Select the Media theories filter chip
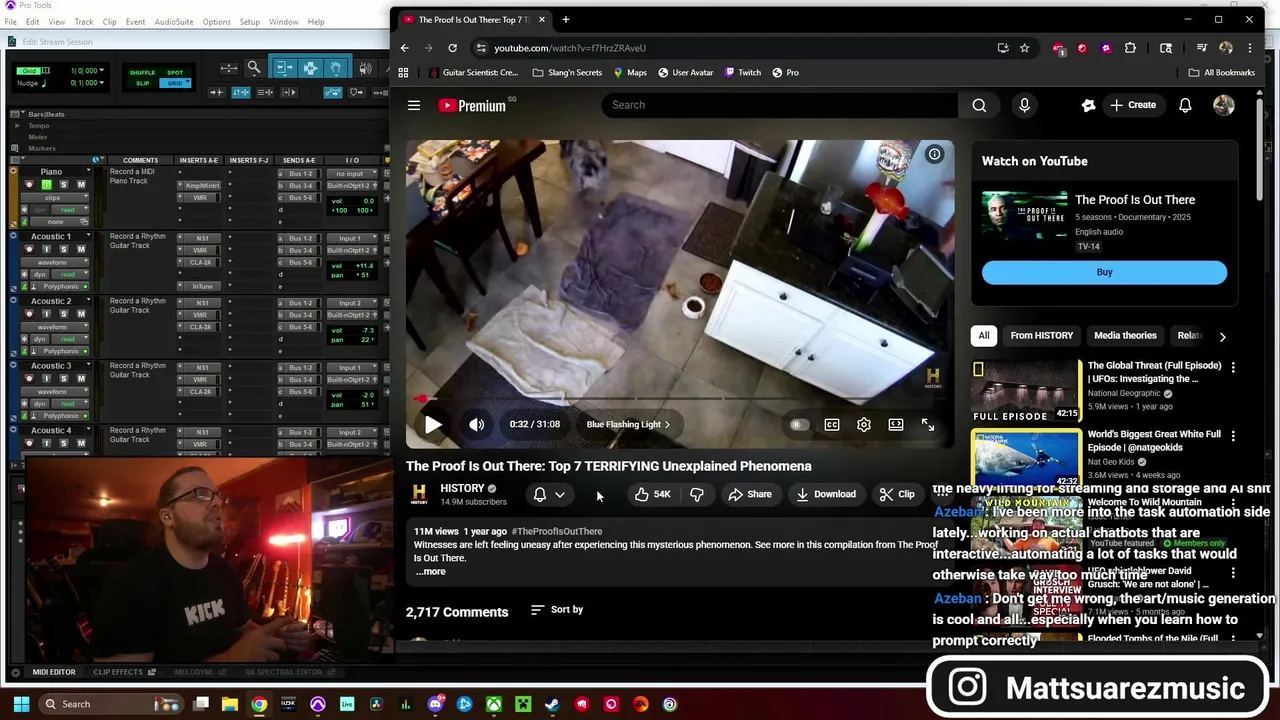 [x=1125, y=336]
